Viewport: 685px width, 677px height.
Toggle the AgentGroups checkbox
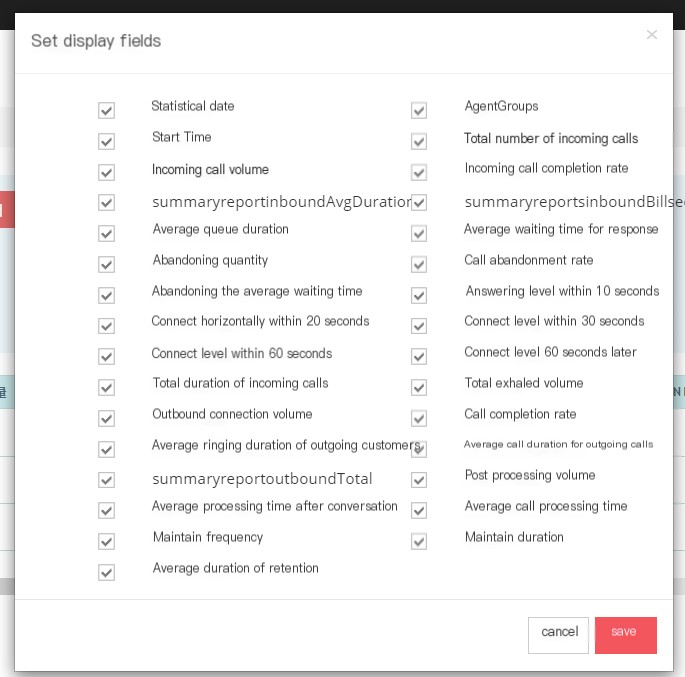pyautogui.click(x=419, y=111)
